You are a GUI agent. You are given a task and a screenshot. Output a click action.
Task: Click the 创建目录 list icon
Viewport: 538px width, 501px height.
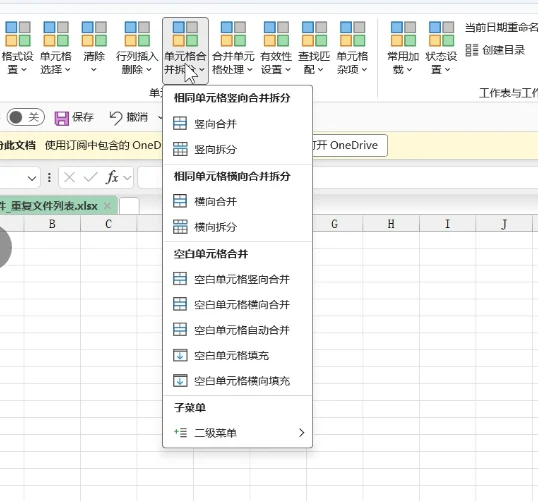pos(472,50)
